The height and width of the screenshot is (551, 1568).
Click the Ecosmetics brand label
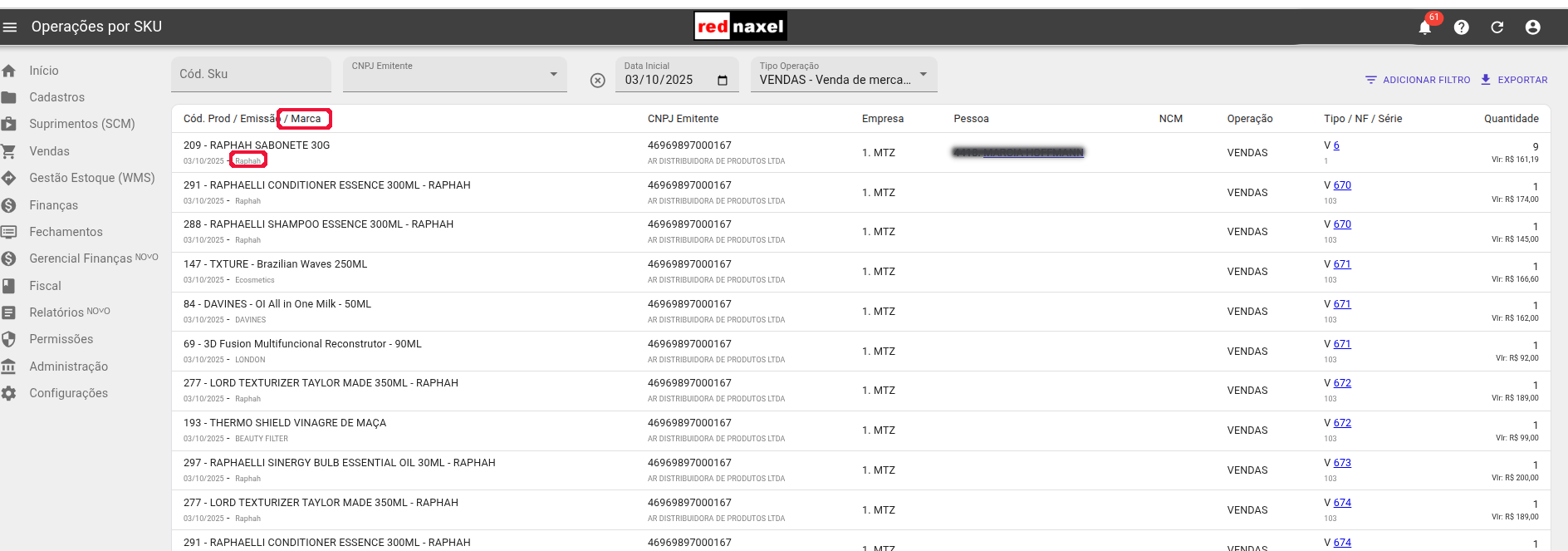(x=255, y=280)
